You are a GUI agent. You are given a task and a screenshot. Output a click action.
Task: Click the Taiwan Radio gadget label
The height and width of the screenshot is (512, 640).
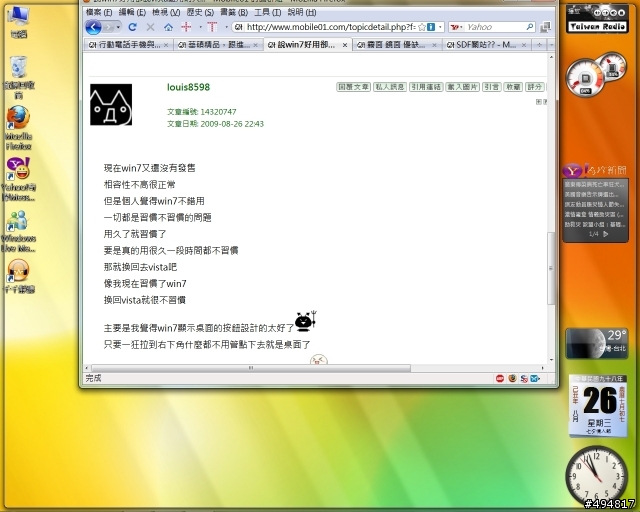(x=598, y=27)
